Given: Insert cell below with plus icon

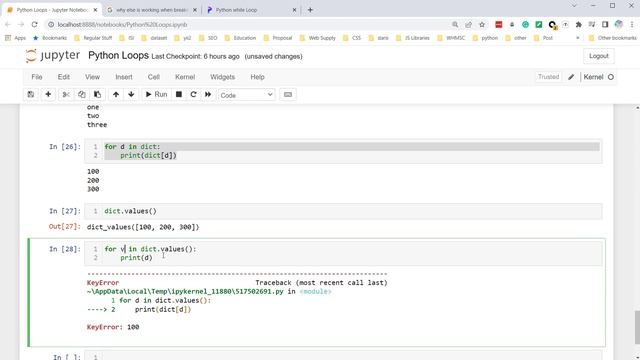Looking at the screenshot, I should 48,95.
